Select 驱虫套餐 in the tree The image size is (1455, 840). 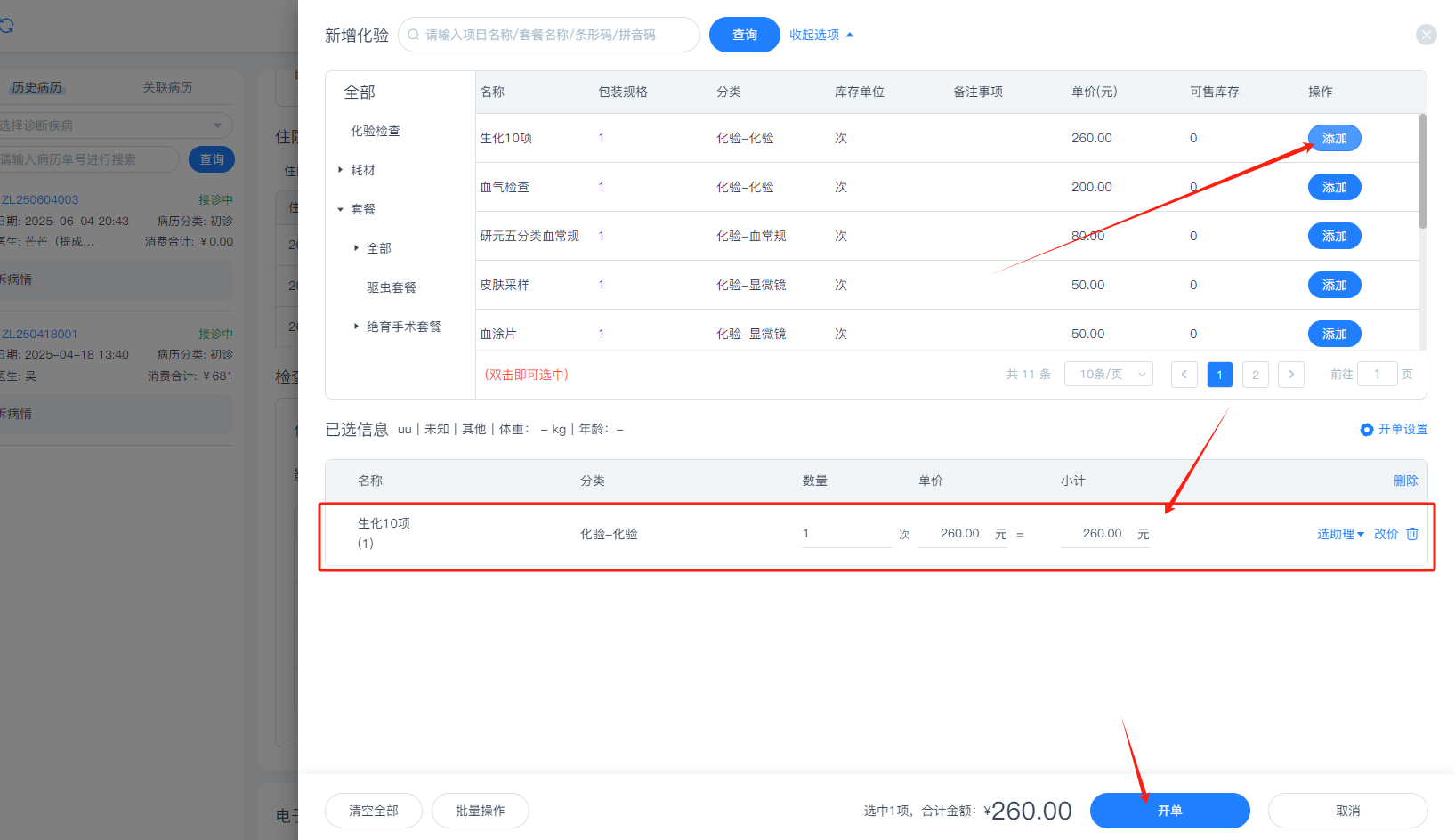pyautogui.click(x=392, y=287)
